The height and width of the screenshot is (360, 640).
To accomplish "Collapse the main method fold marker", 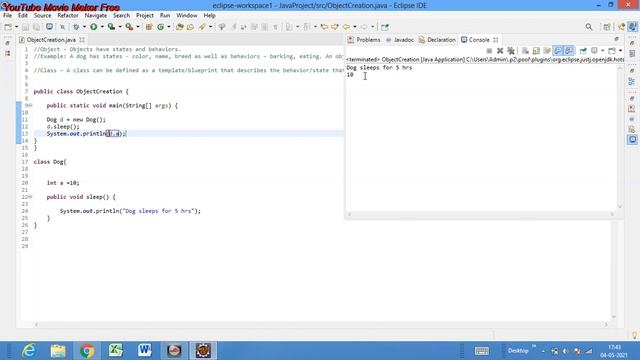I will 30,105.
